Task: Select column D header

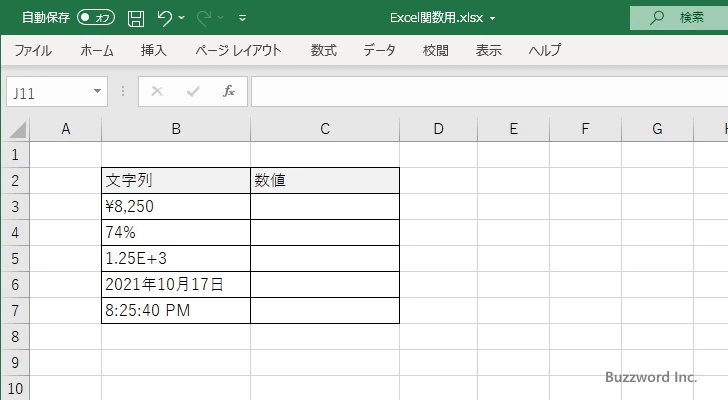Action: (439, 129)
